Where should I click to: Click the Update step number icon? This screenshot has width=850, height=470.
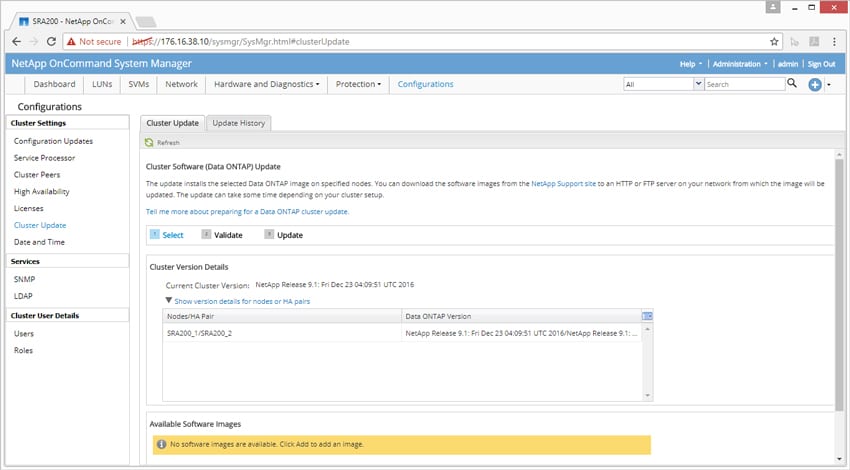point(269,234)
